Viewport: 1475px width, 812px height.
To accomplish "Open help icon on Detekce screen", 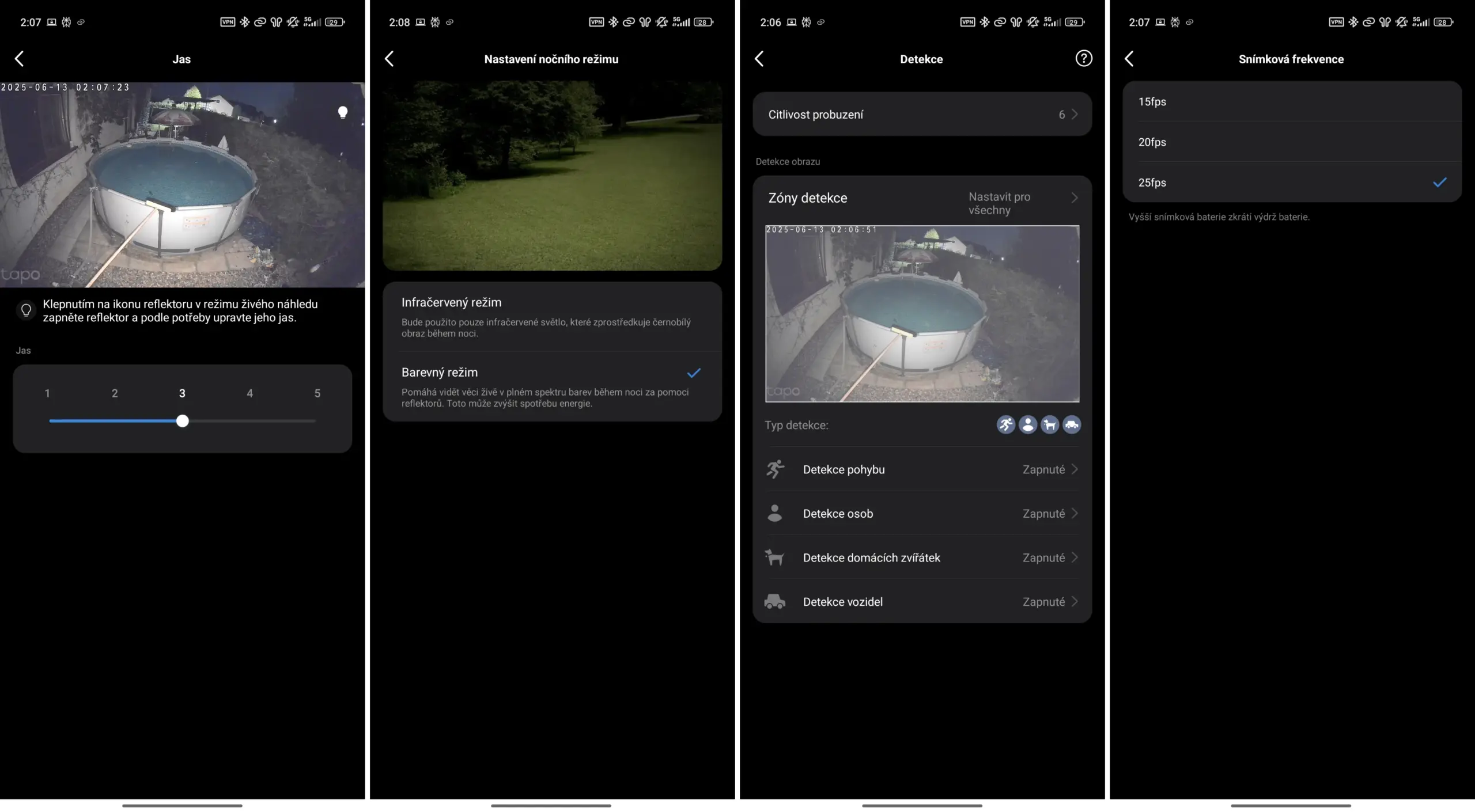I will [x=1083, y=58].
